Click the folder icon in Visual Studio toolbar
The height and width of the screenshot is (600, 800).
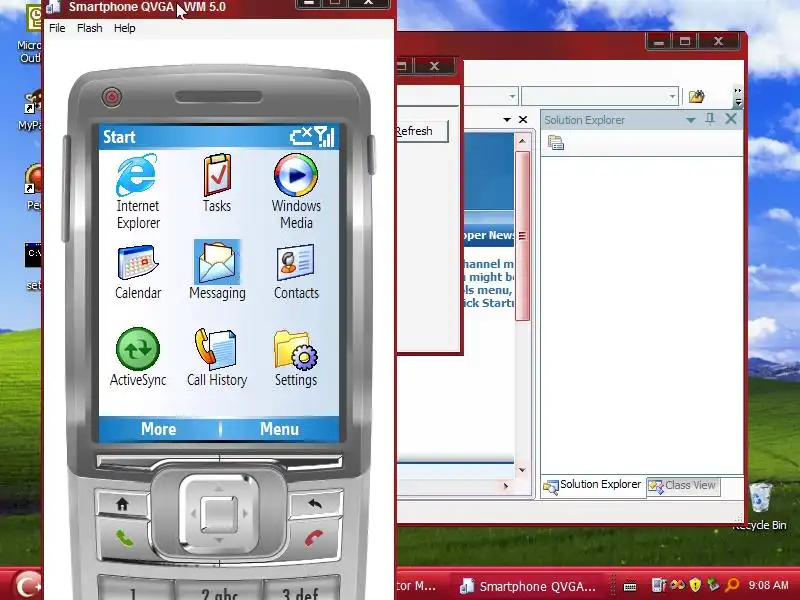[696, 96]
